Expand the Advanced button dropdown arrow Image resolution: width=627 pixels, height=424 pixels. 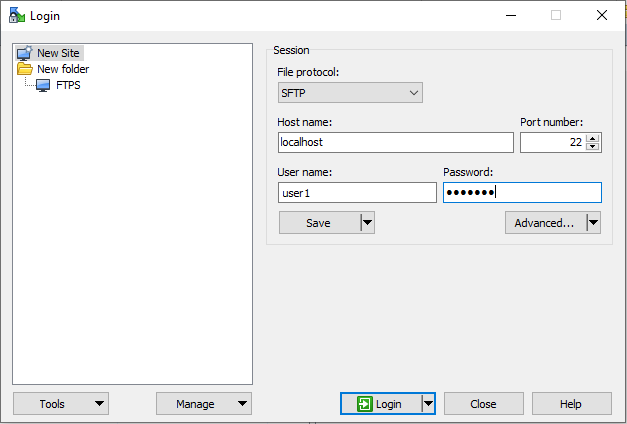[593, 223]
